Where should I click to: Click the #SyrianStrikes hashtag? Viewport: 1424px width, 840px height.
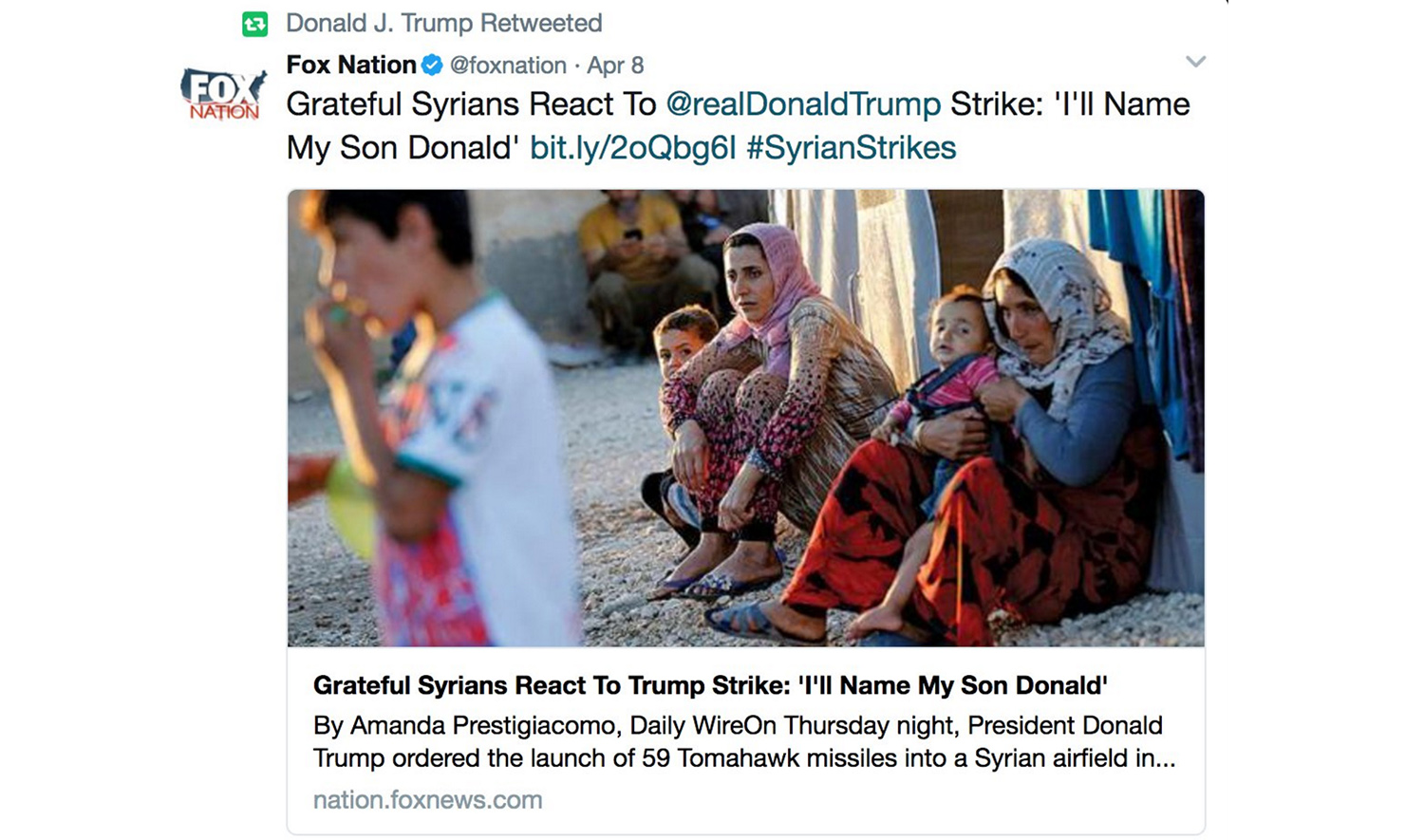[851, 148]
